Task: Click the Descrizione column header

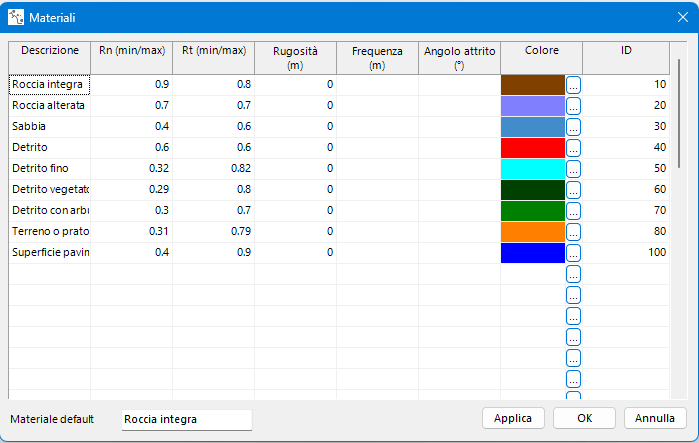Action: point(49,58)
